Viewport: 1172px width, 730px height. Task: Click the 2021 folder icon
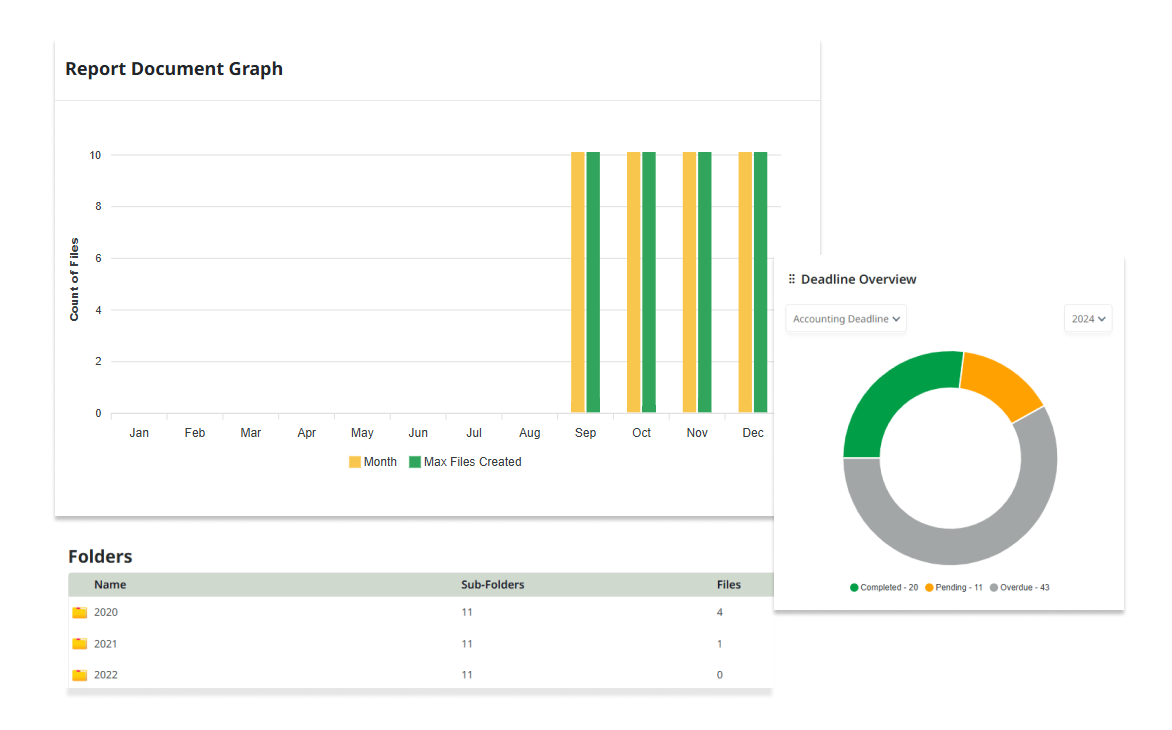(80, 644)
